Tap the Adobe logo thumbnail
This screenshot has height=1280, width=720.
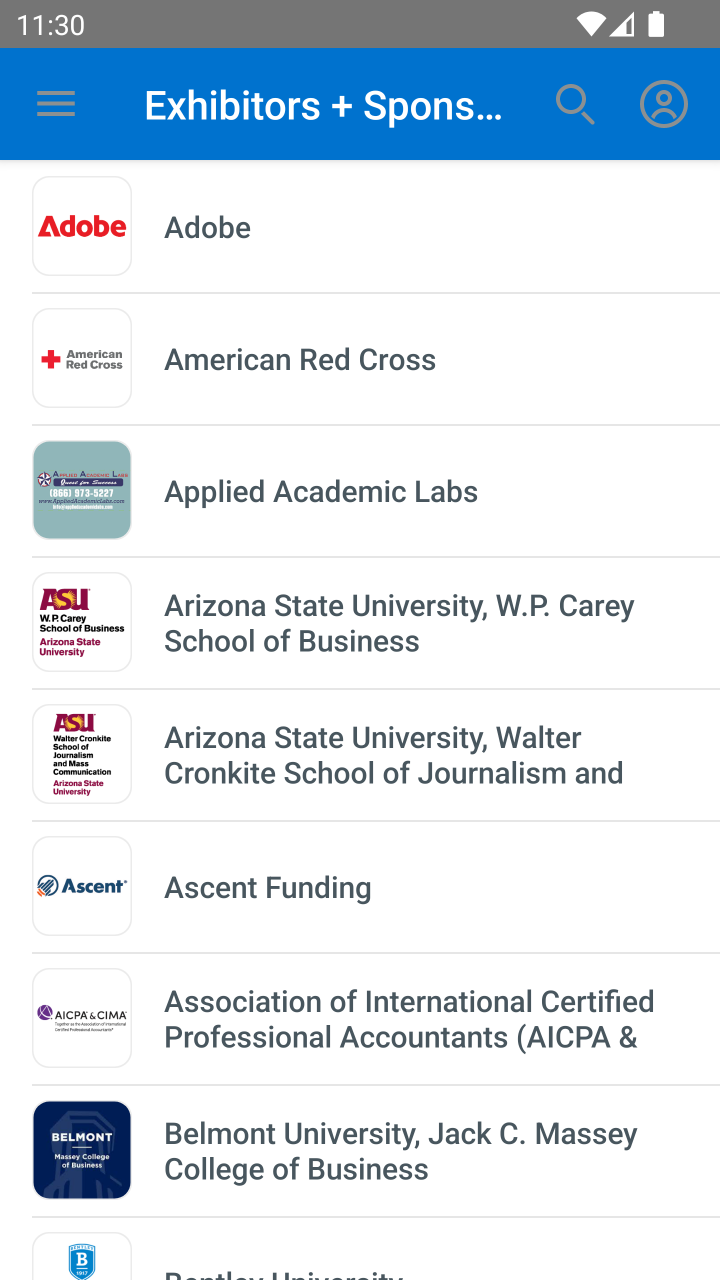pyautogui.click(x=82, y=226)
